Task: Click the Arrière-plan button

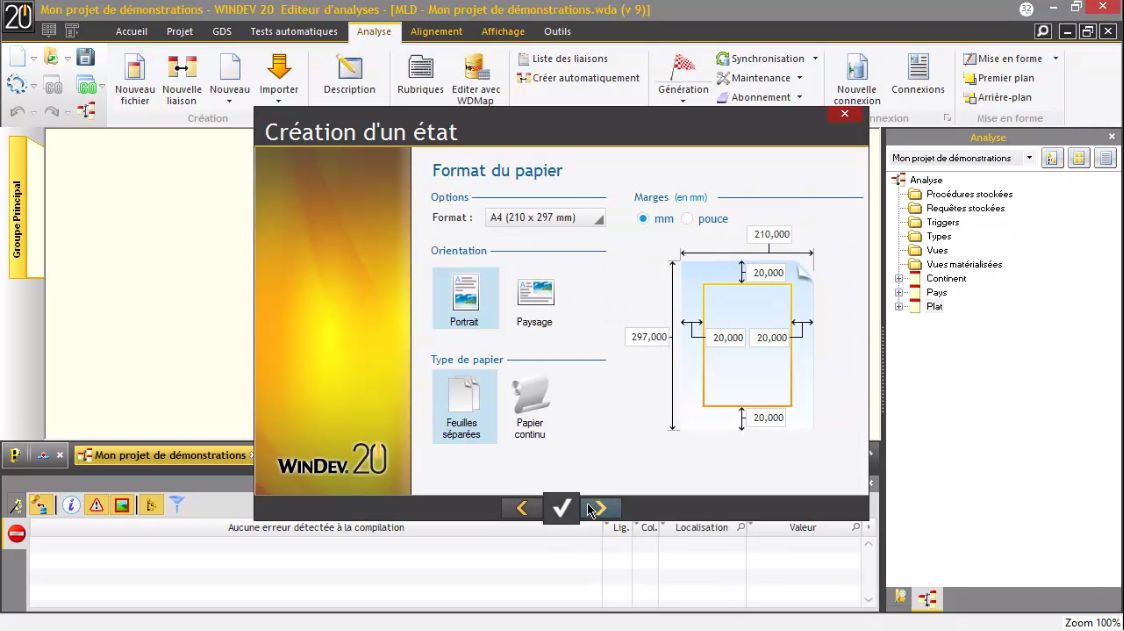Action: [x=997, y=97]
